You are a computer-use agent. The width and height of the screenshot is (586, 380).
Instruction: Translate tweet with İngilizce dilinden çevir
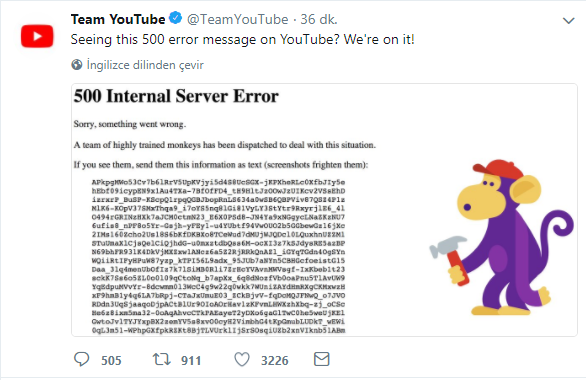click(145, 65)
